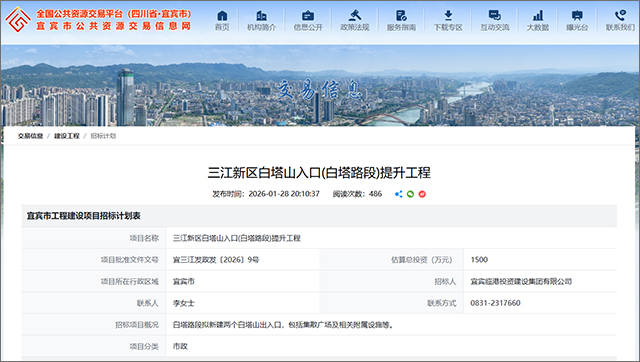The image size is (640, 362).
Task: Click 项目批准文件文号 label
Action: click(130, 260)
